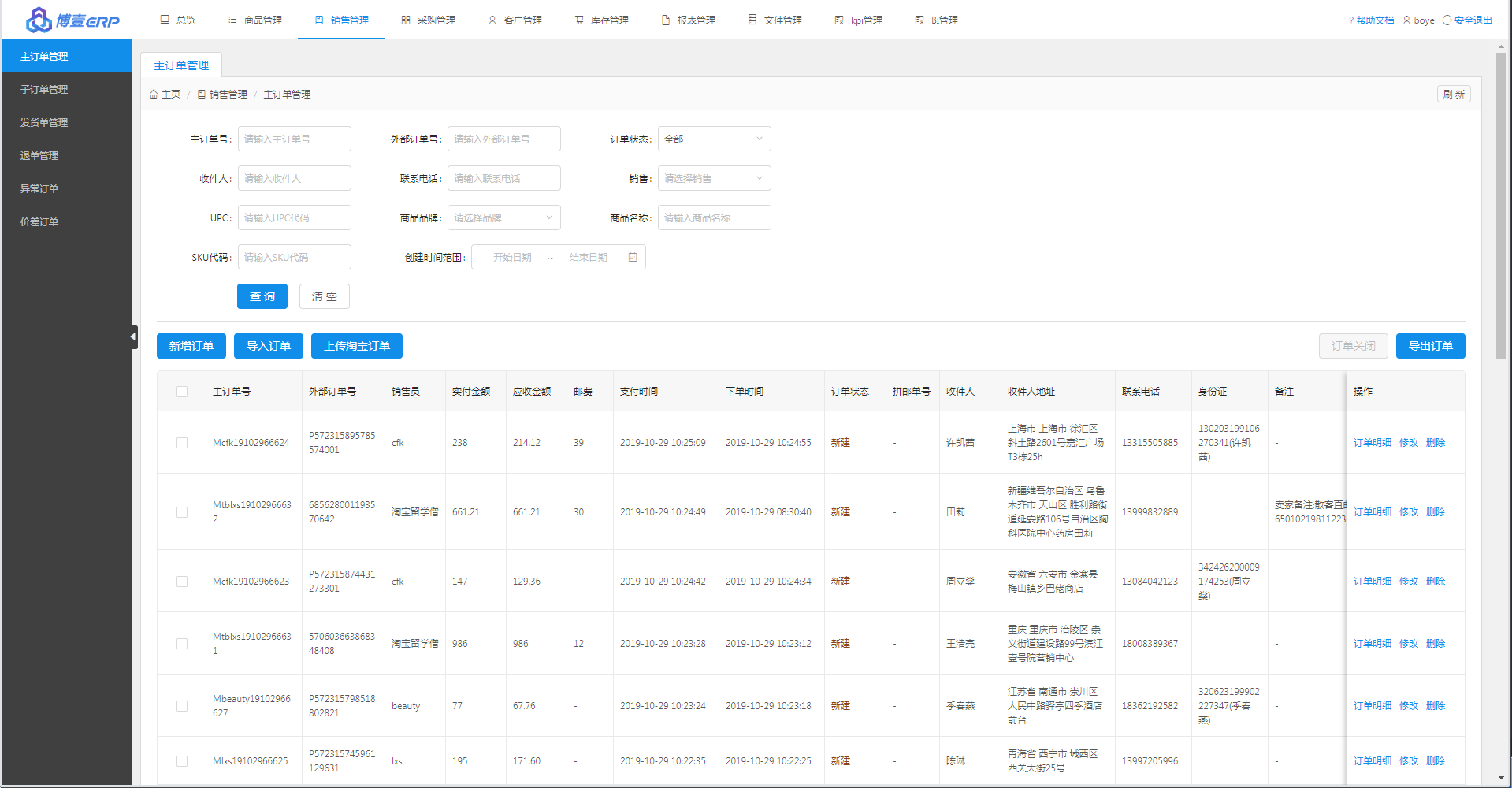Select 退单管理 in the sidebar
Viewport: 1512px width, 788px height.
[66, 155]
